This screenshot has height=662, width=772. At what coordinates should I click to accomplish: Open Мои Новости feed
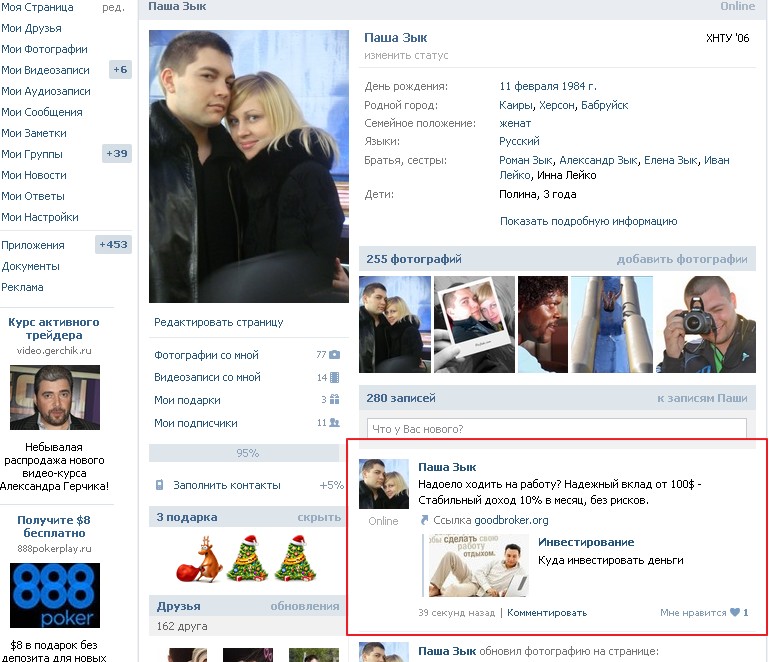[34, 175]
